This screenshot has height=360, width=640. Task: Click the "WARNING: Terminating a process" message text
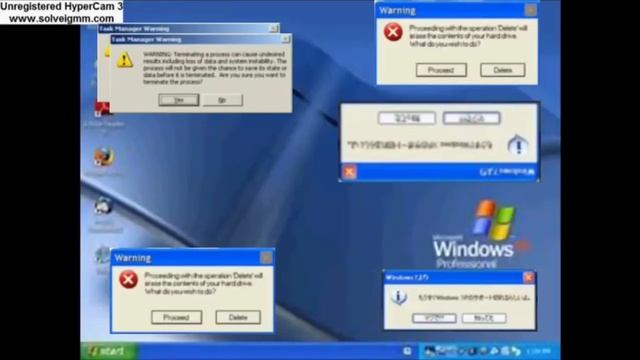215,68
